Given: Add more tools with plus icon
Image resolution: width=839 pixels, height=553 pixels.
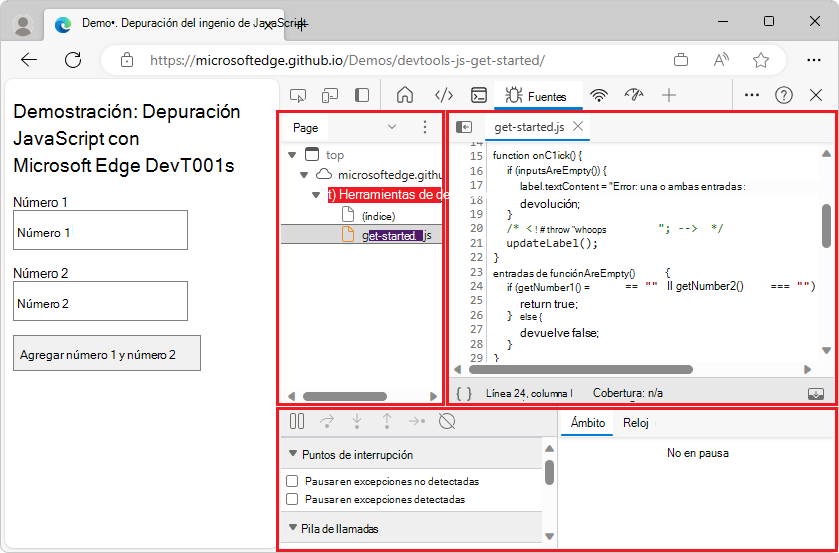Looking at the screenshot, I should pyautogui.click(x=669, y=95).
